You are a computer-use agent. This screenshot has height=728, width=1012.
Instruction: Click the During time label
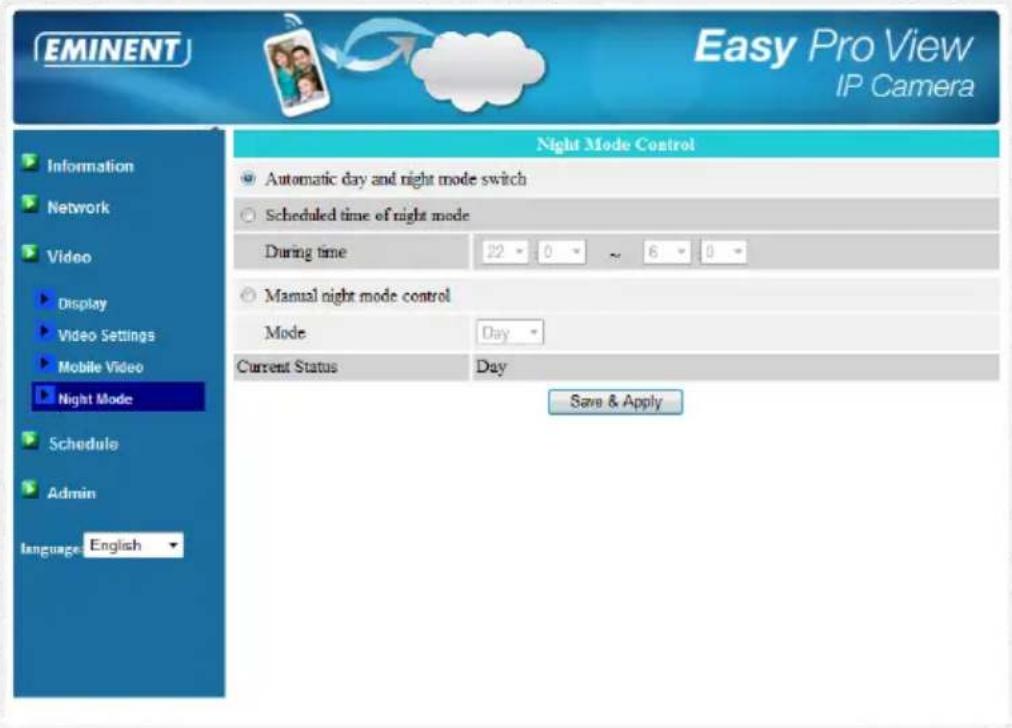coord(306,252)
